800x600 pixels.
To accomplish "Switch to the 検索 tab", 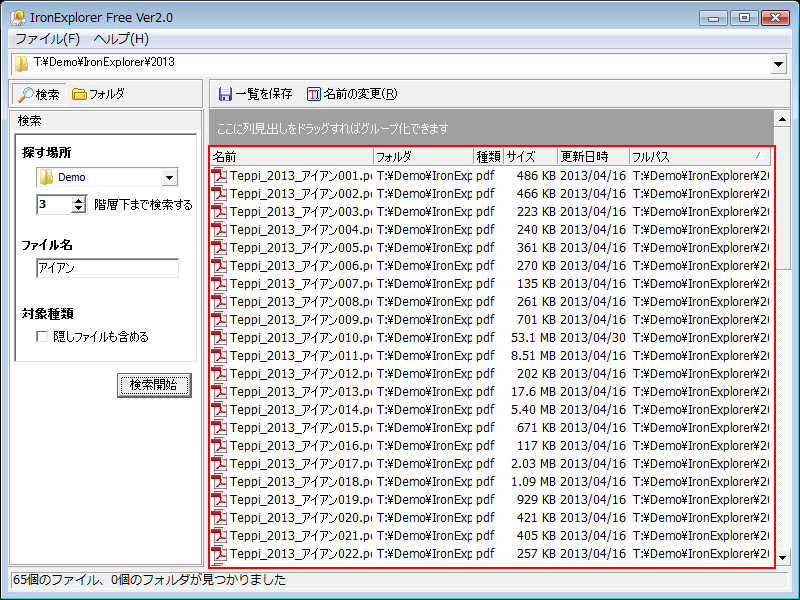I will (39, 94).
